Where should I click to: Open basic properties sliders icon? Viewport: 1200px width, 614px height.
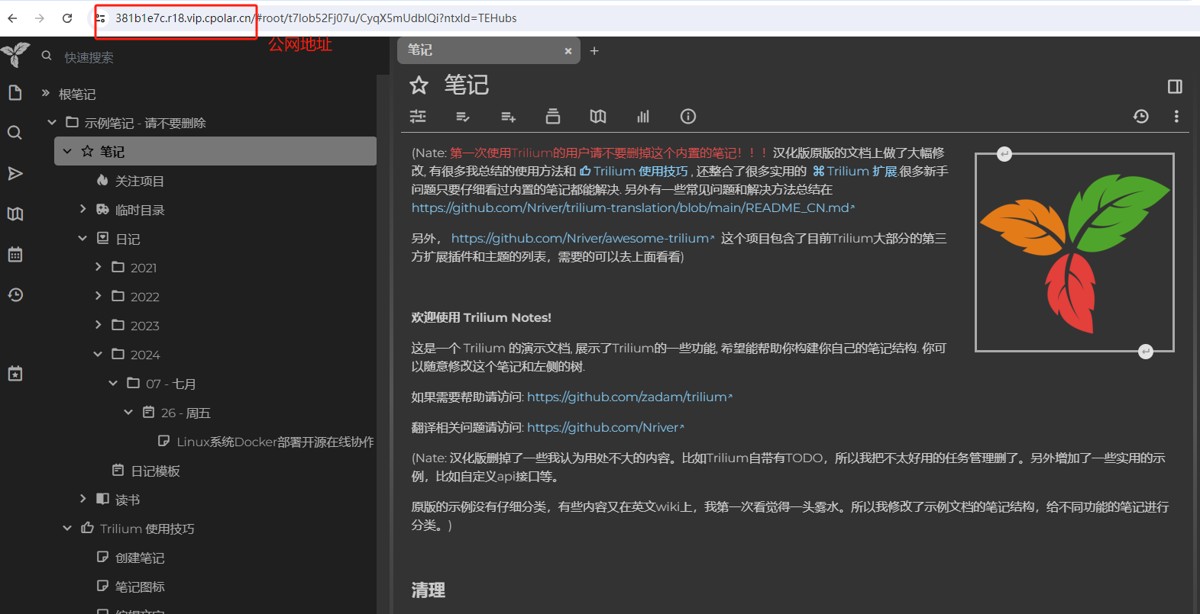[418, 117]
